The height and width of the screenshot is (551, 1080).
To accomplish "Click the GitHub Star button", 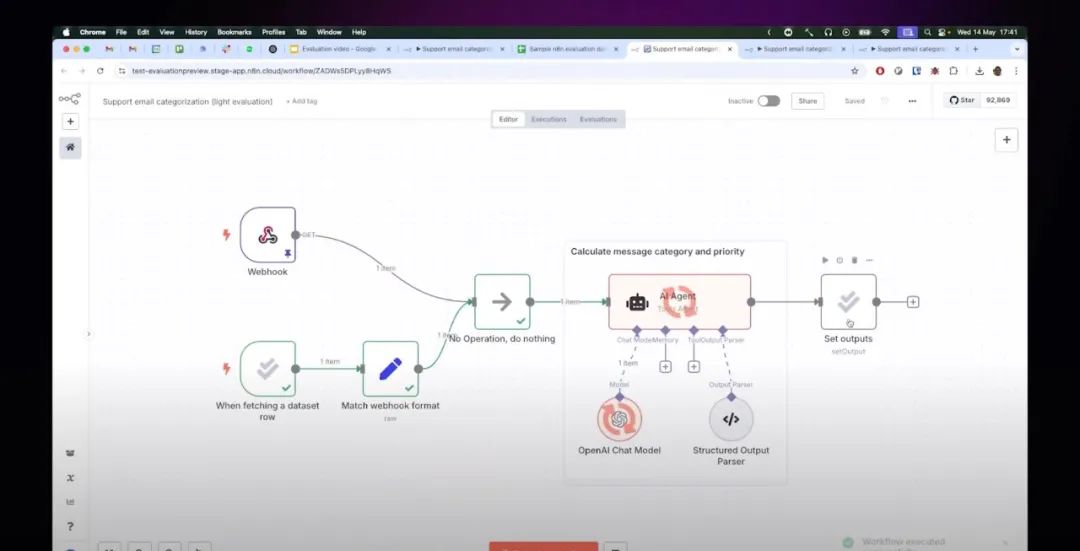I will pyautogui.click(x=963, y=101).
